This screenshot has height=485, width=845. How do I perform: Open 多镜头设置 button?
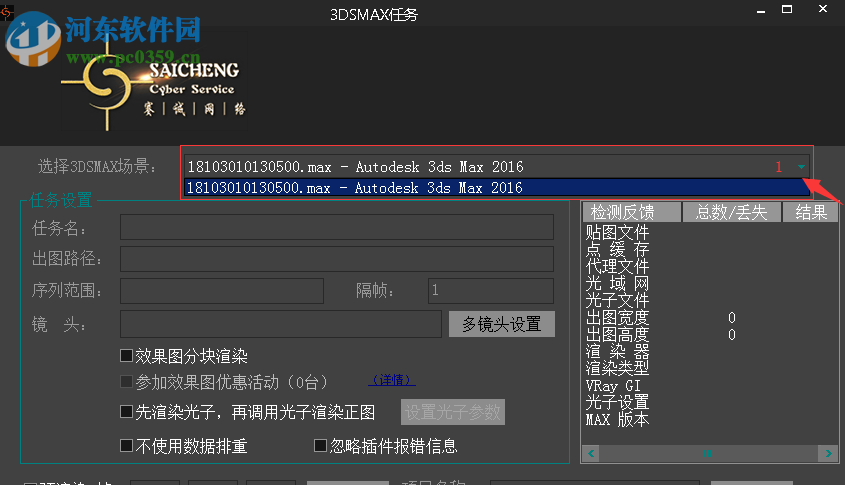coord(502,324)
